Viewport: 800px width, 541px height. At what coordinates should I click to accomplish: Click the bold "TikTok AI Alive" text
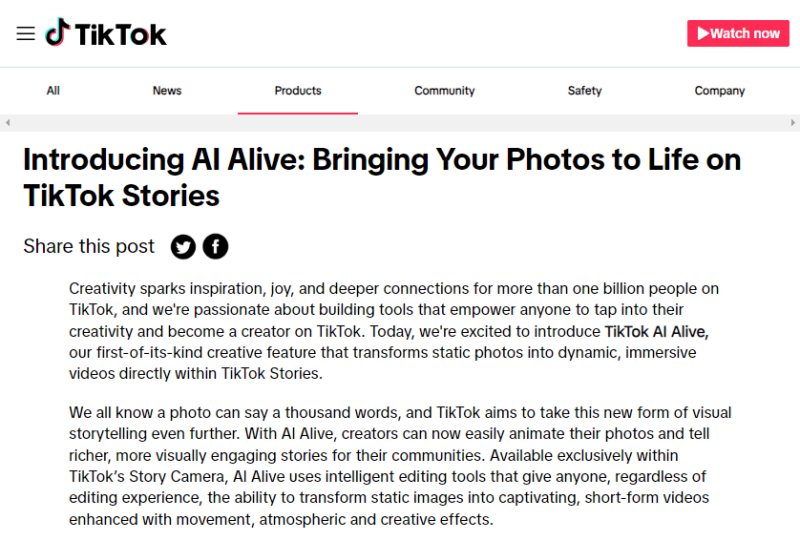tap(656, 331)
